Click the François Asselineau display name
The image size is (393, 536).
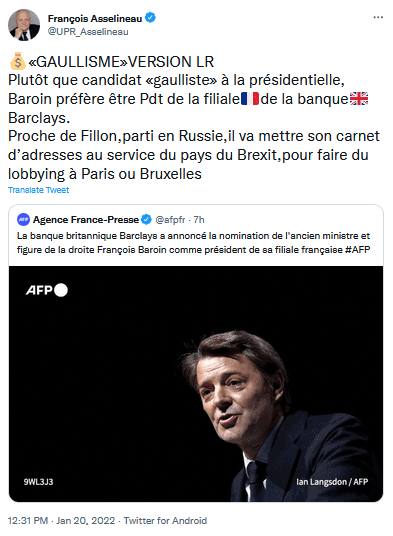[x=95, y=18]
